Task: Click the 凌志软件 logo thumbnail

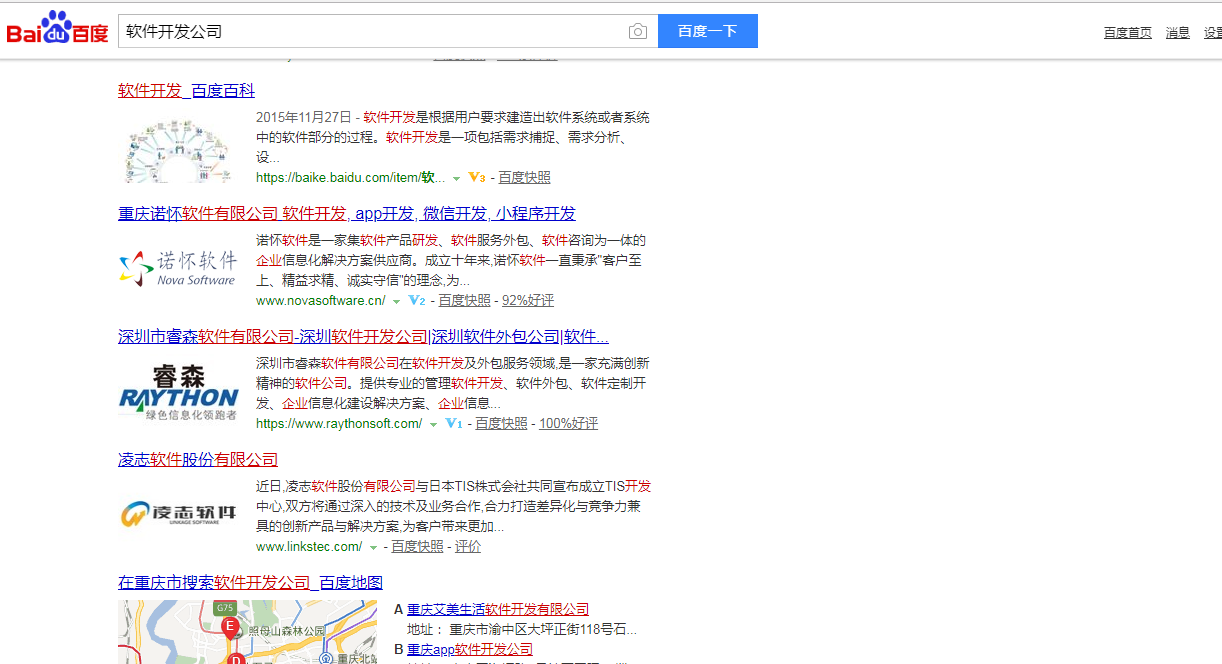Action: (x=179, y=514)
